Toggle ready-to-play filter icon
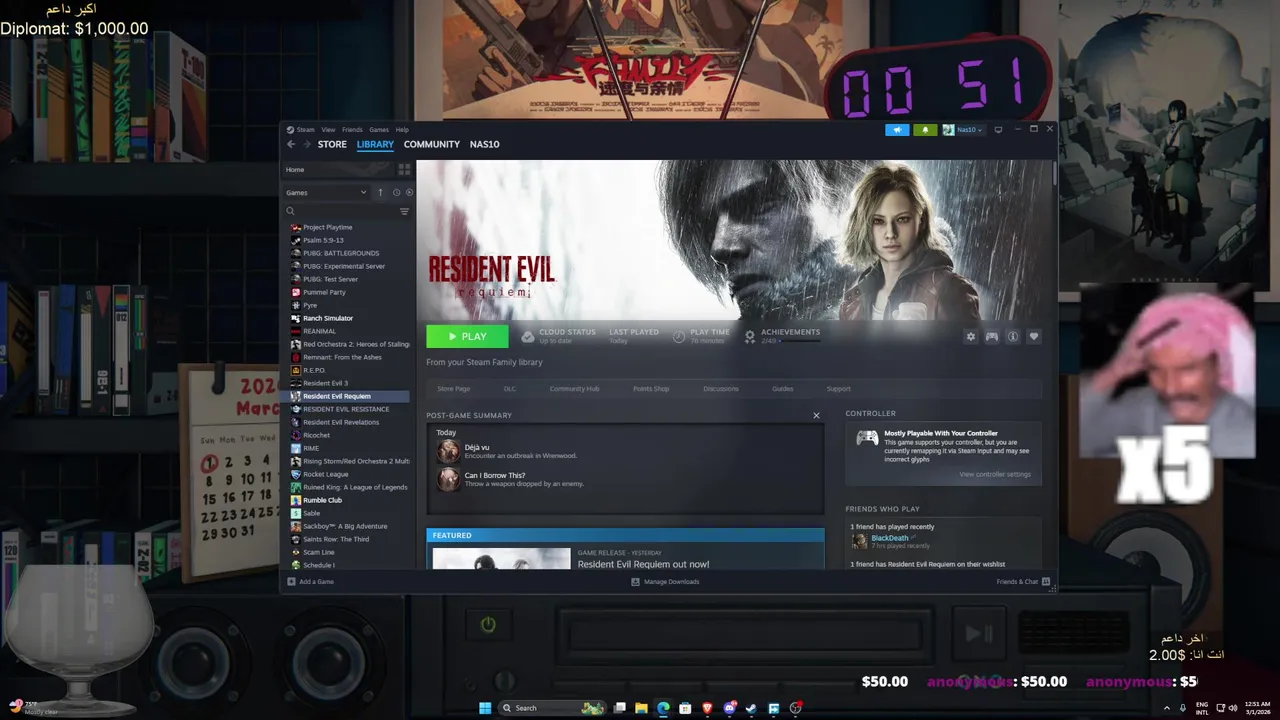 pyautogui.click(x=409, y=192)
